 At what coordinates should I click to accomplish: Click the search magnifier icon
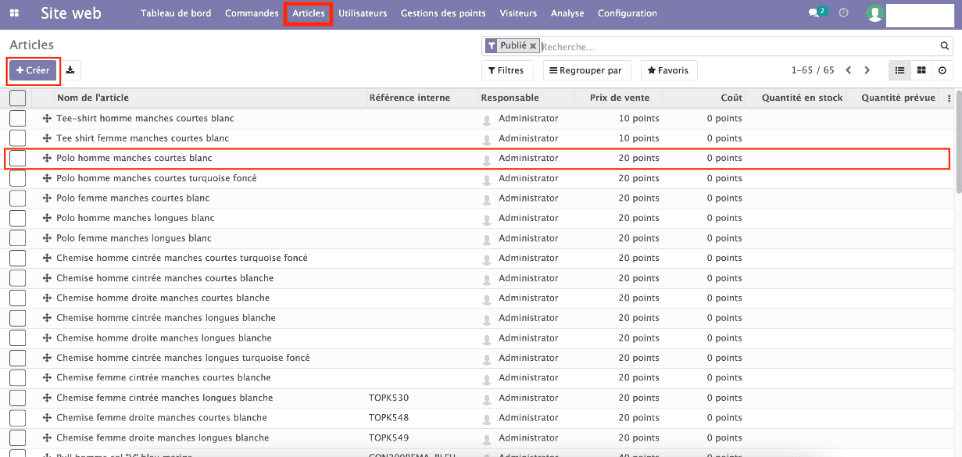[x=944, y=46]
